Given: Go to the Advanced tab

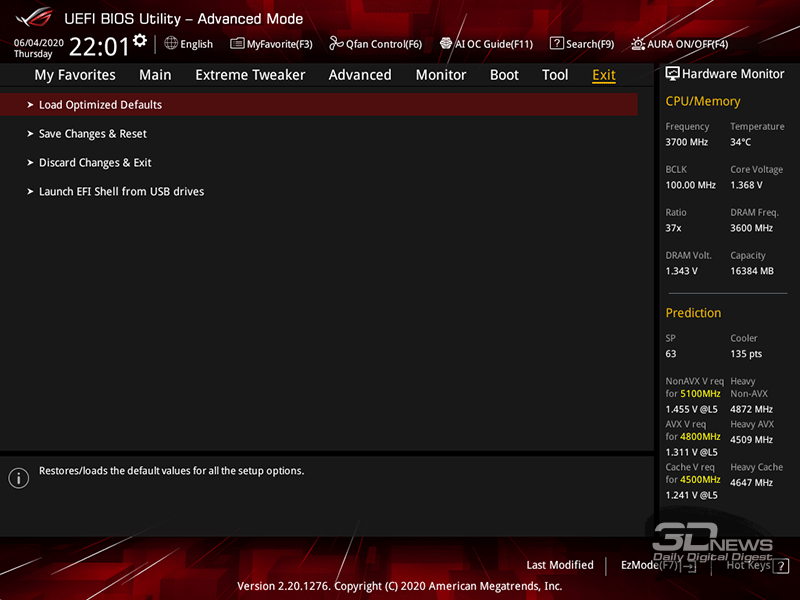Looking at the screenshot, I should point(360,75).
